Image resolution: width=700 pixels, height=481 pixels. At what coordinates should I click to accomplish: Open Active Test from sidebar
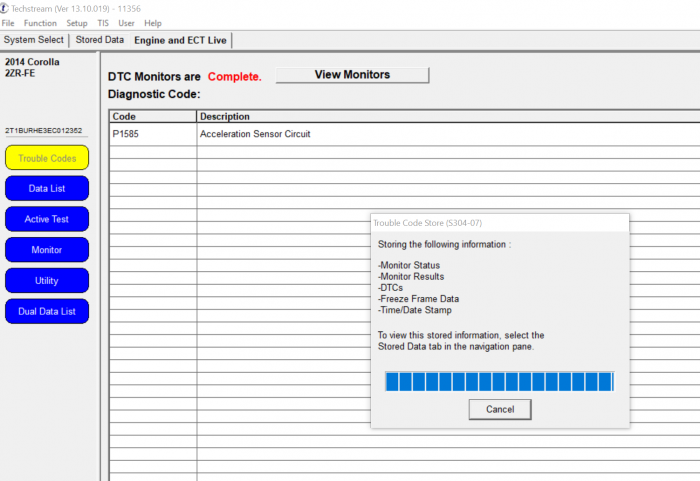coord(47,219)
